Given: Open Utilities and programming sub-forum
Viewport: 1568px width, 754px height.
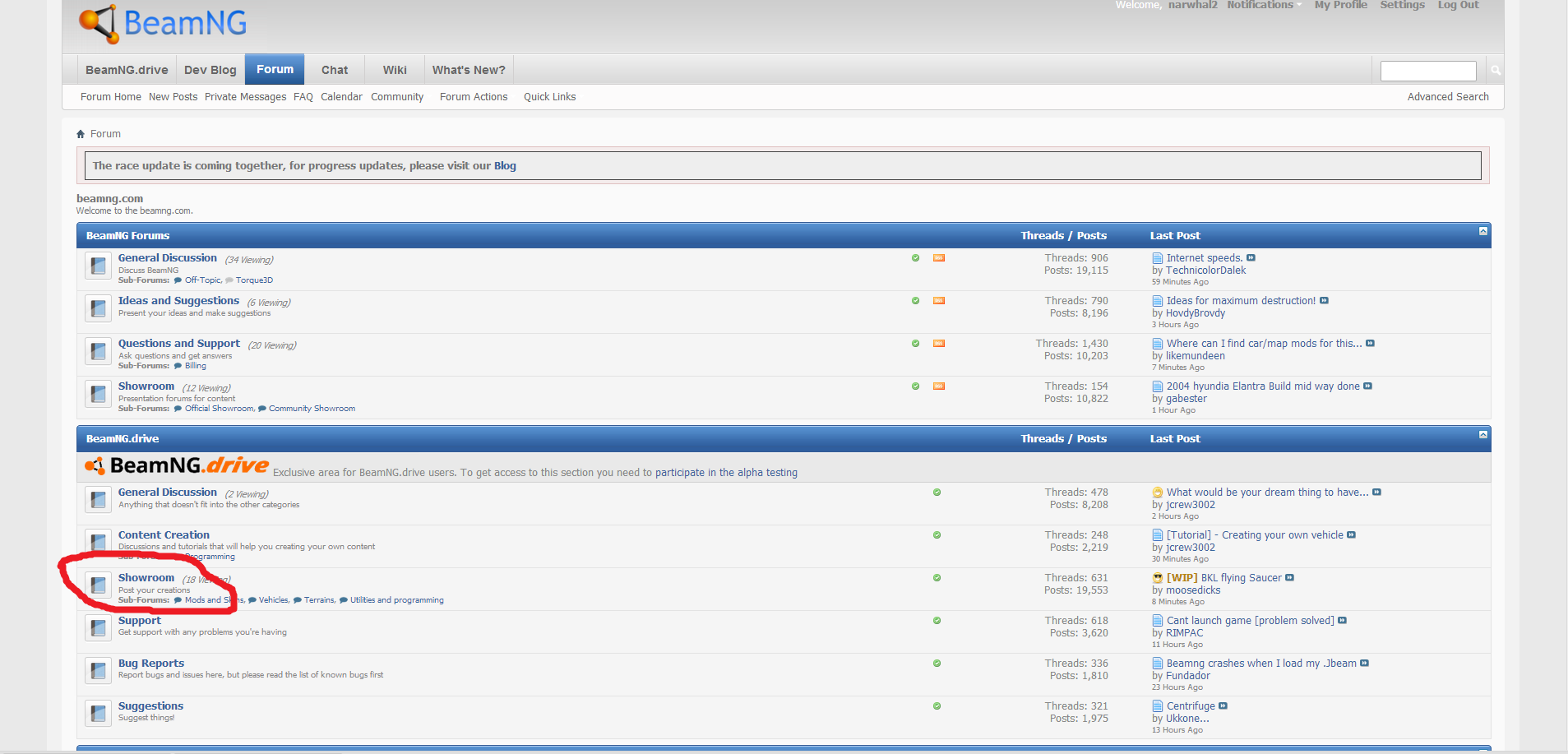Looking at the screenshot, I should tap(396, 600).
